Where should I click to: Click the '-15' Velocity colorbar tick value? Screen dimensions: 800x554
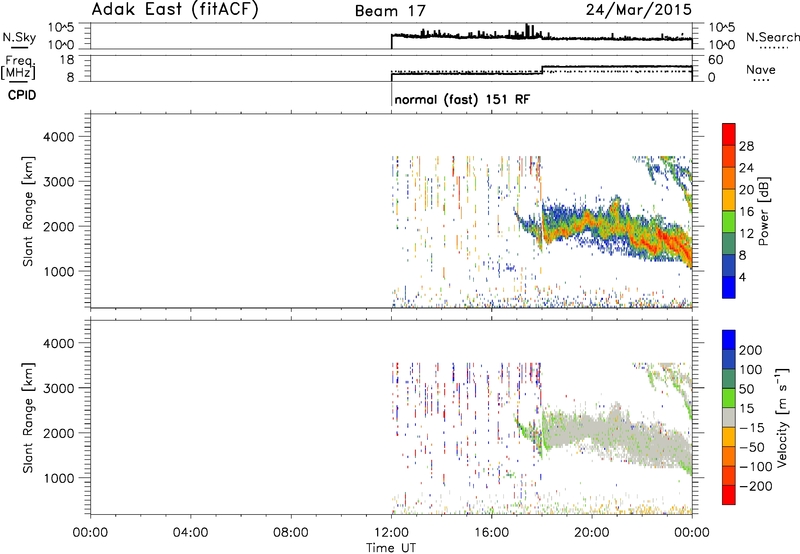(751, 427)
